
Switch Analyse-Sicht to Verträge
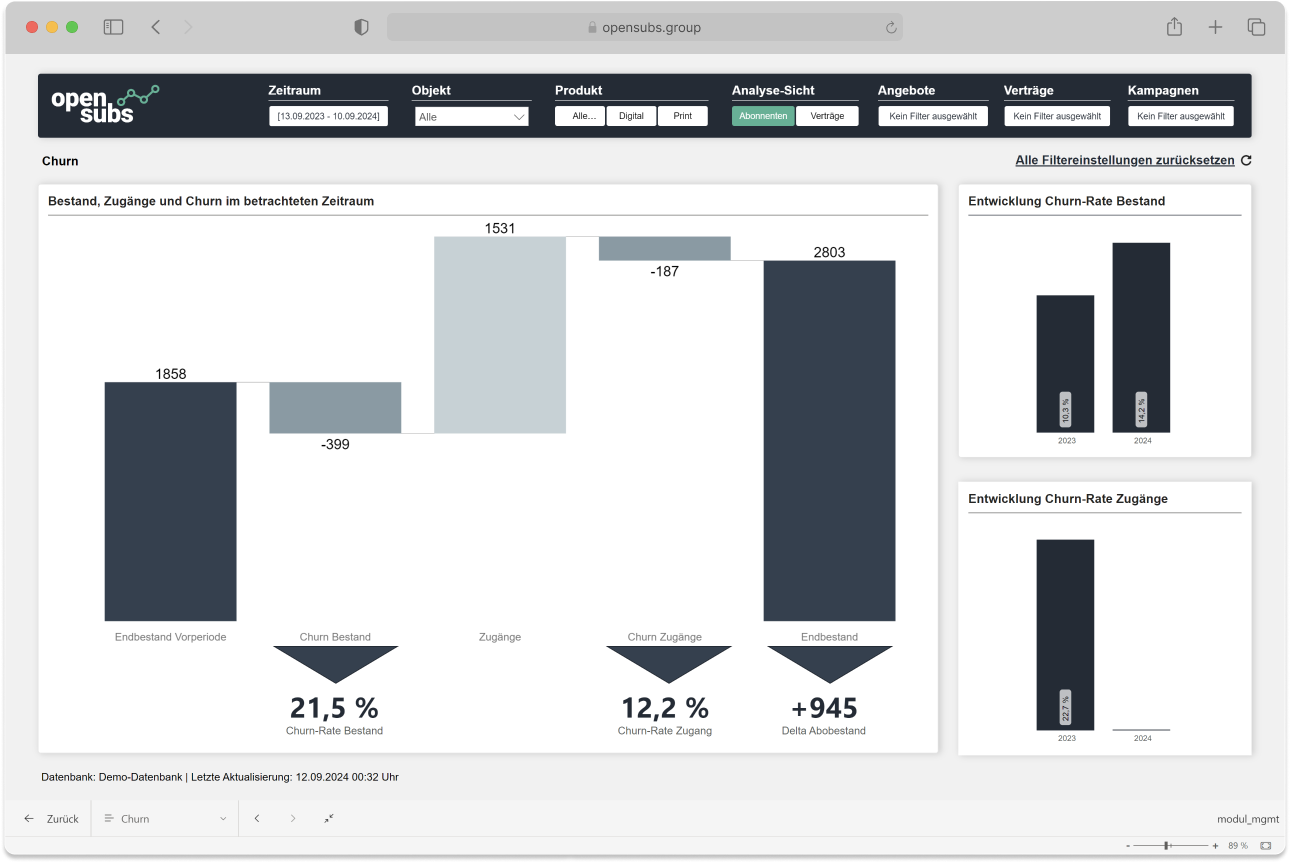tap(827, 116)
